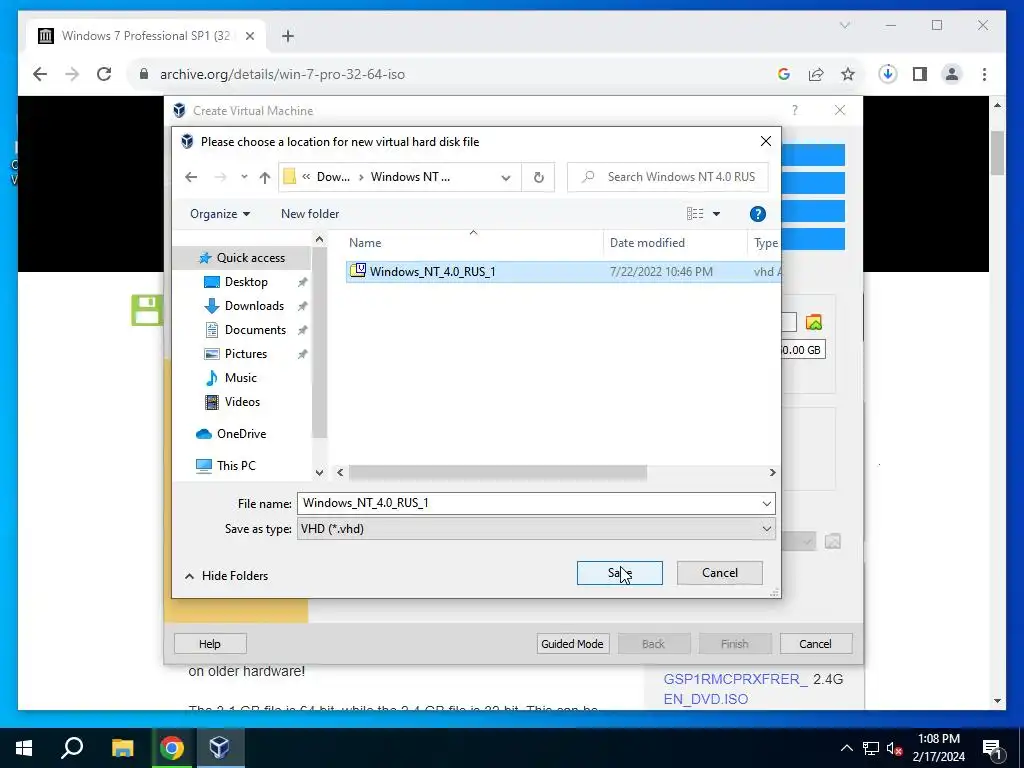Open Downloads in navigation pane

255,306
